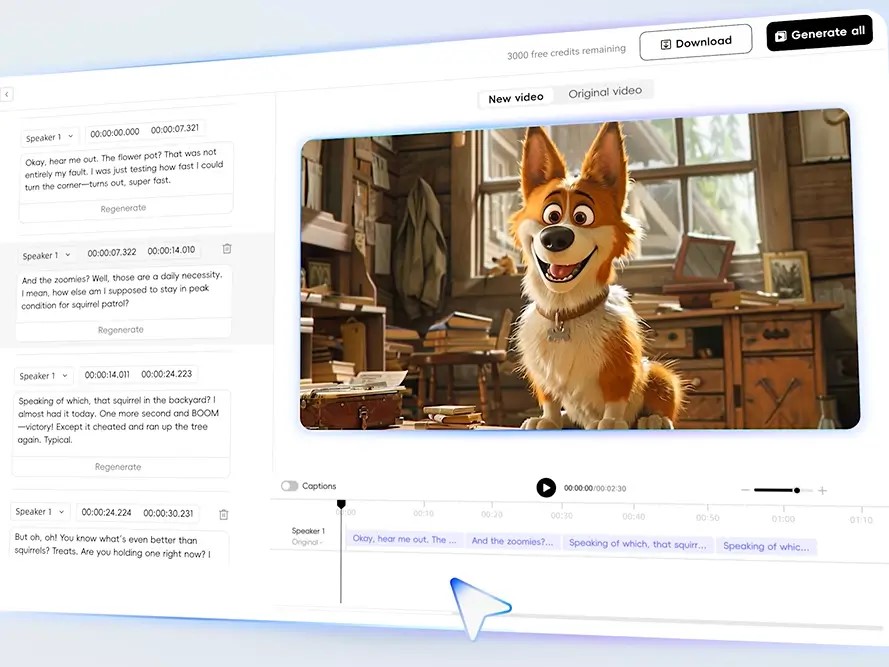Edit end time 00:00:14.010

171,250
